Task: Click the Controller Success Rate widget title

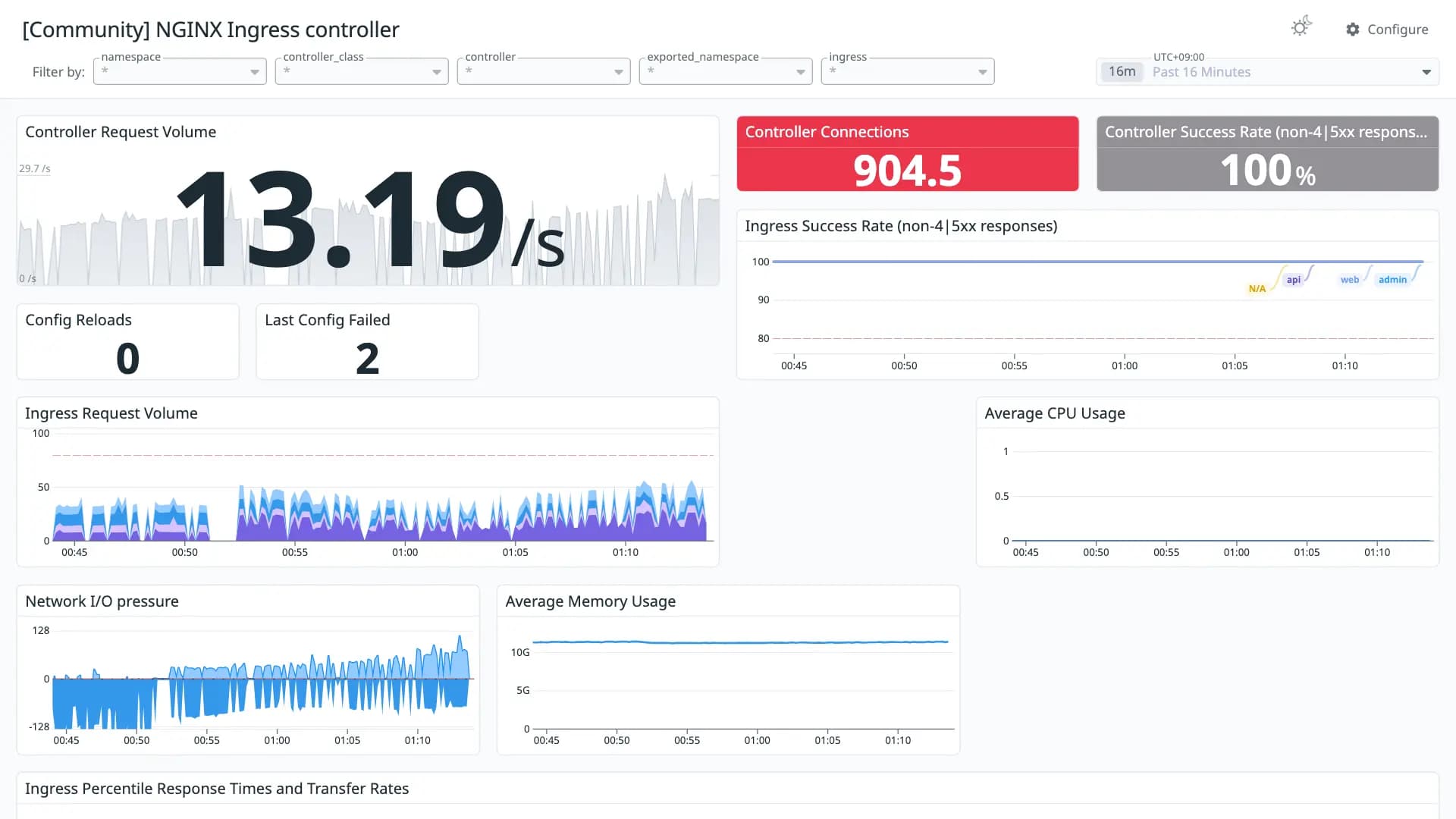Action: (1266, 132)
